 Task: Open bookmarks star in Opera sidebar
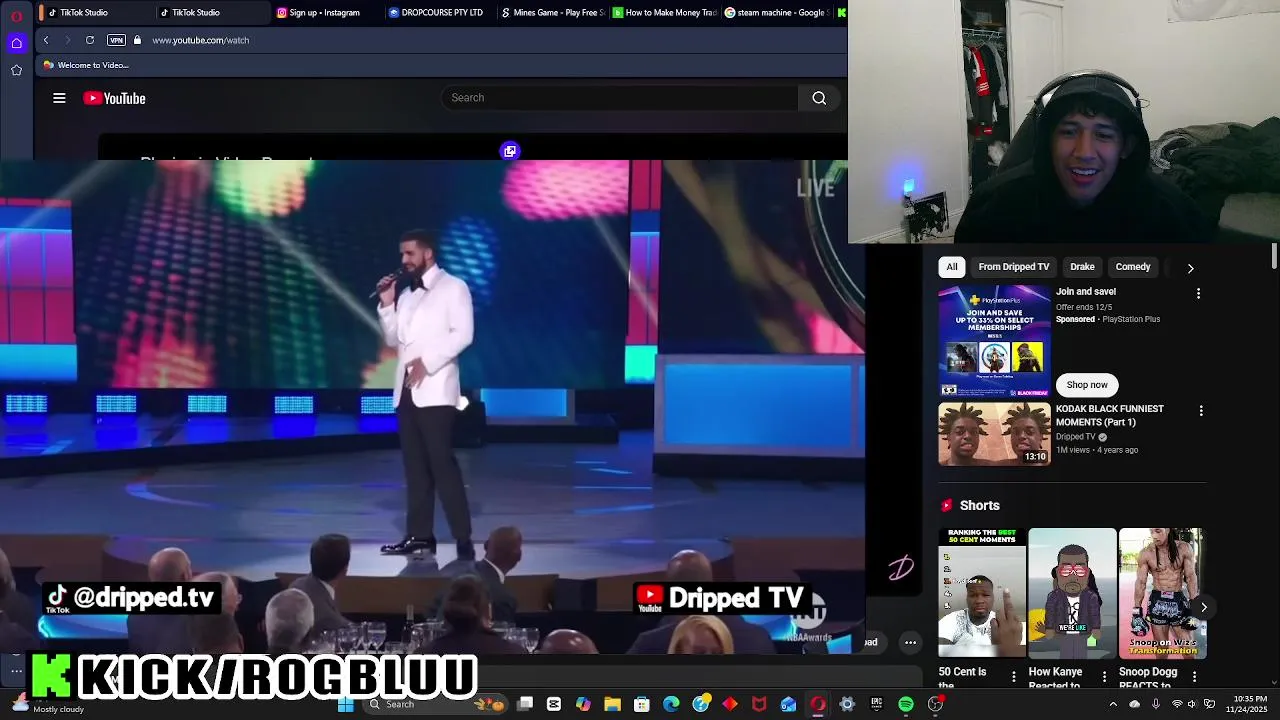pos(16,70)
